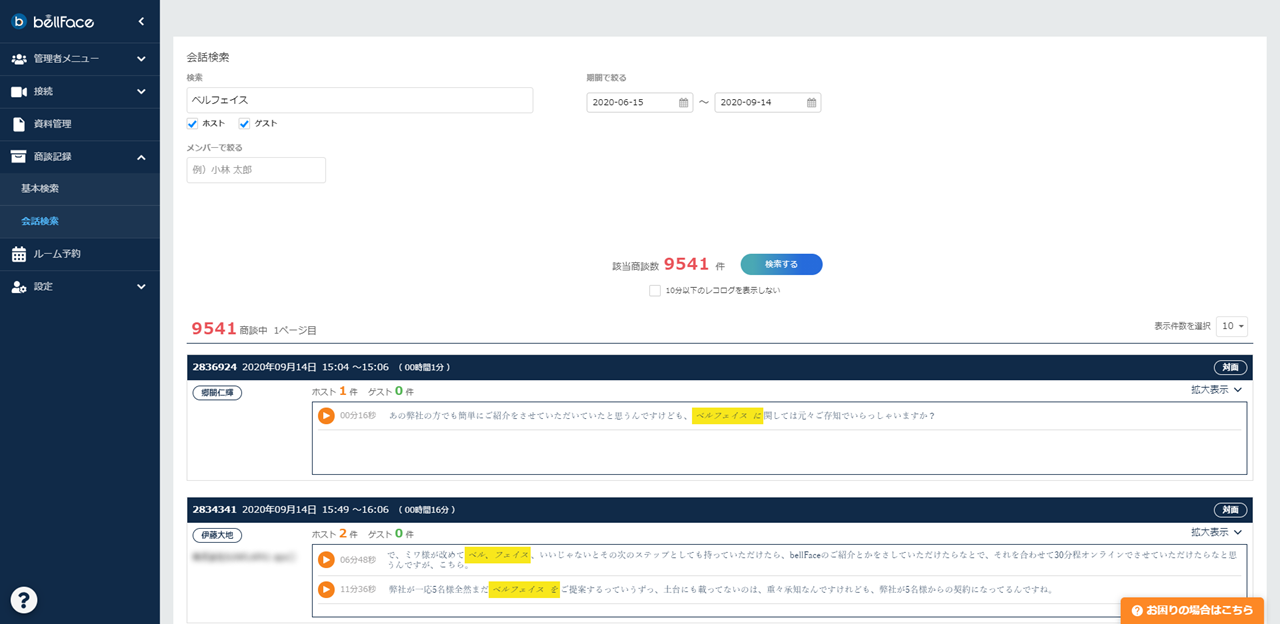The image size is (1280, 624).
Task: Play the 11分36秒 conversation clip
Action: 326,589
